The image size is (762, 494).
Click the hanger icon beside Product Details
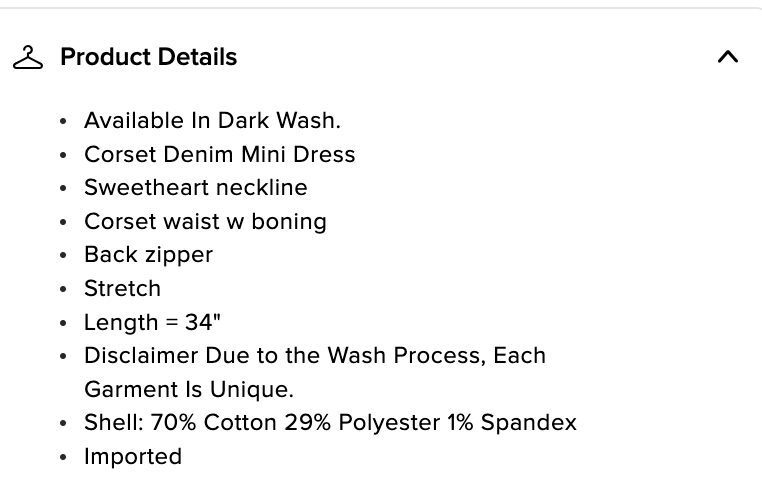28,57
